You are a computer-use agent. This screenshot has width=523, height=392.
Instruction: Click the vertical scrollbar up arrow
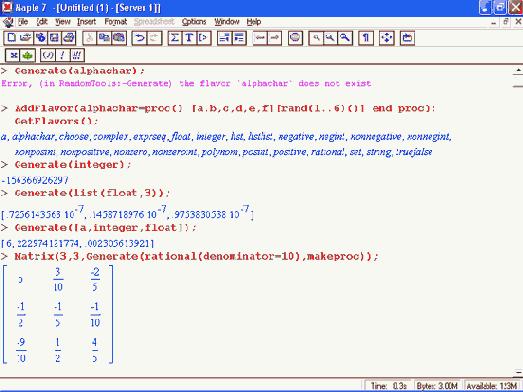point(518,70)
